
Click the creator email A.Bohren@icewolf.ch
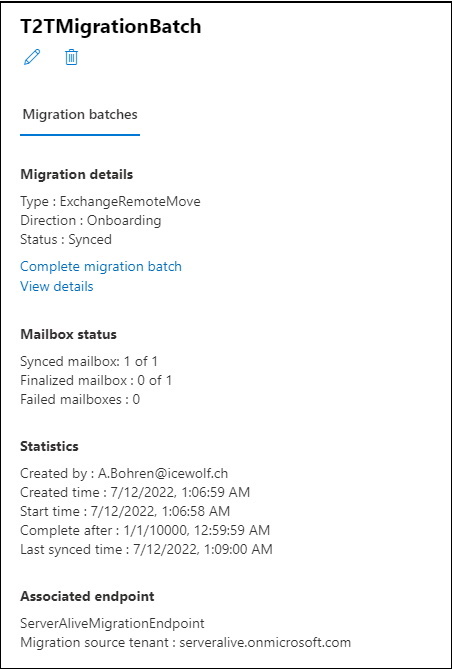tap(163, 473)
